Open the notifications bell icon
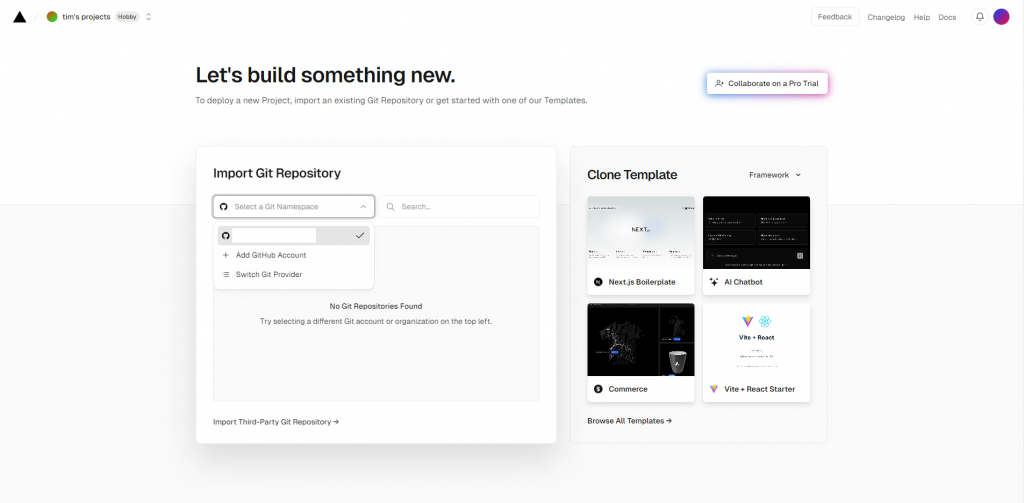This screenshot has height=503, width=1024. click(980, 17)
